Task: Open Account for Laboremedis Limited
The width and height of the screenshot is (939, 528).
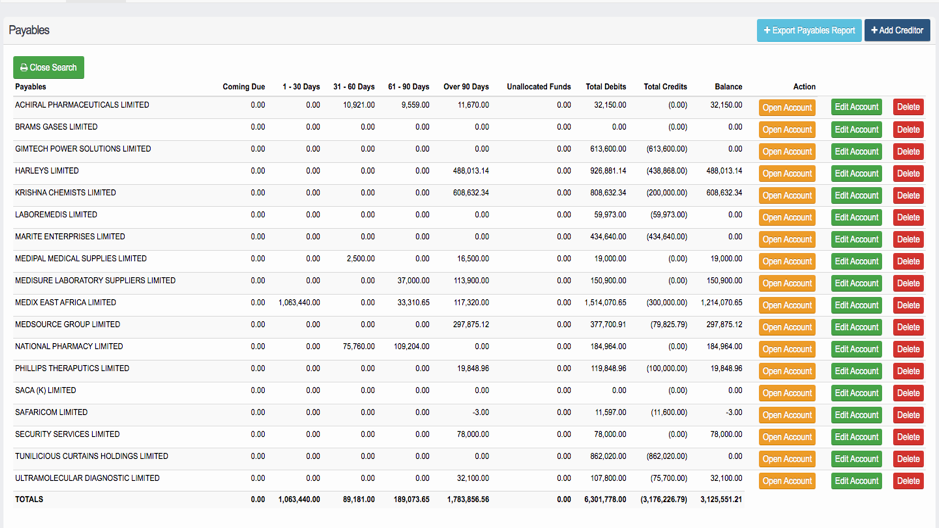Action: coord(787,217)
